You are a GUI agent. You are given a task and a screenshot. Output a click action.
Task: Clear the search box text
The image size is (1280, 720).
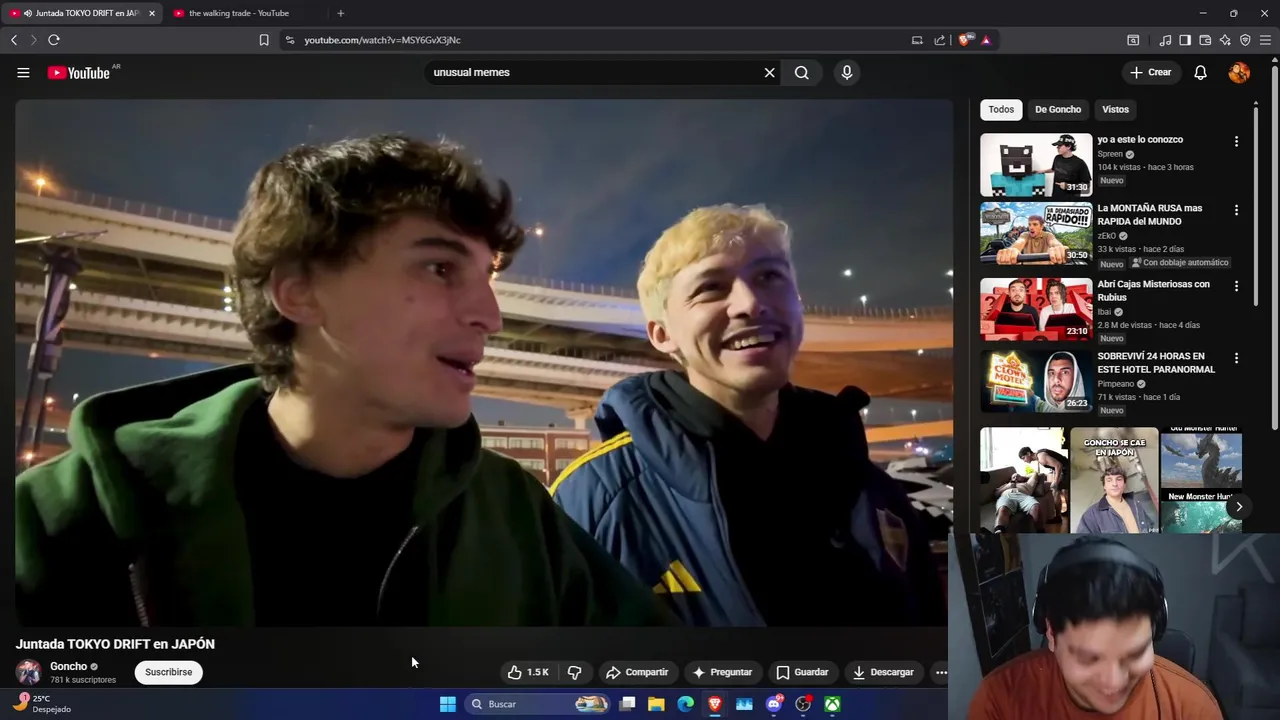769,72
